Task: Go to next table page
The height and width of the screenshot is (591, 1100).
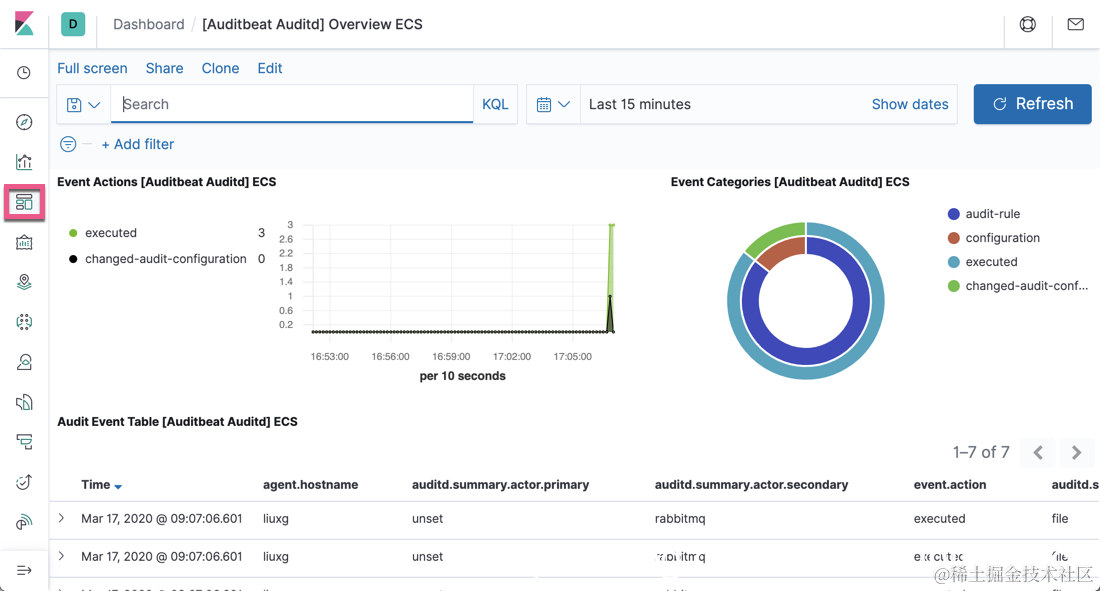Action: [1076, 453]
